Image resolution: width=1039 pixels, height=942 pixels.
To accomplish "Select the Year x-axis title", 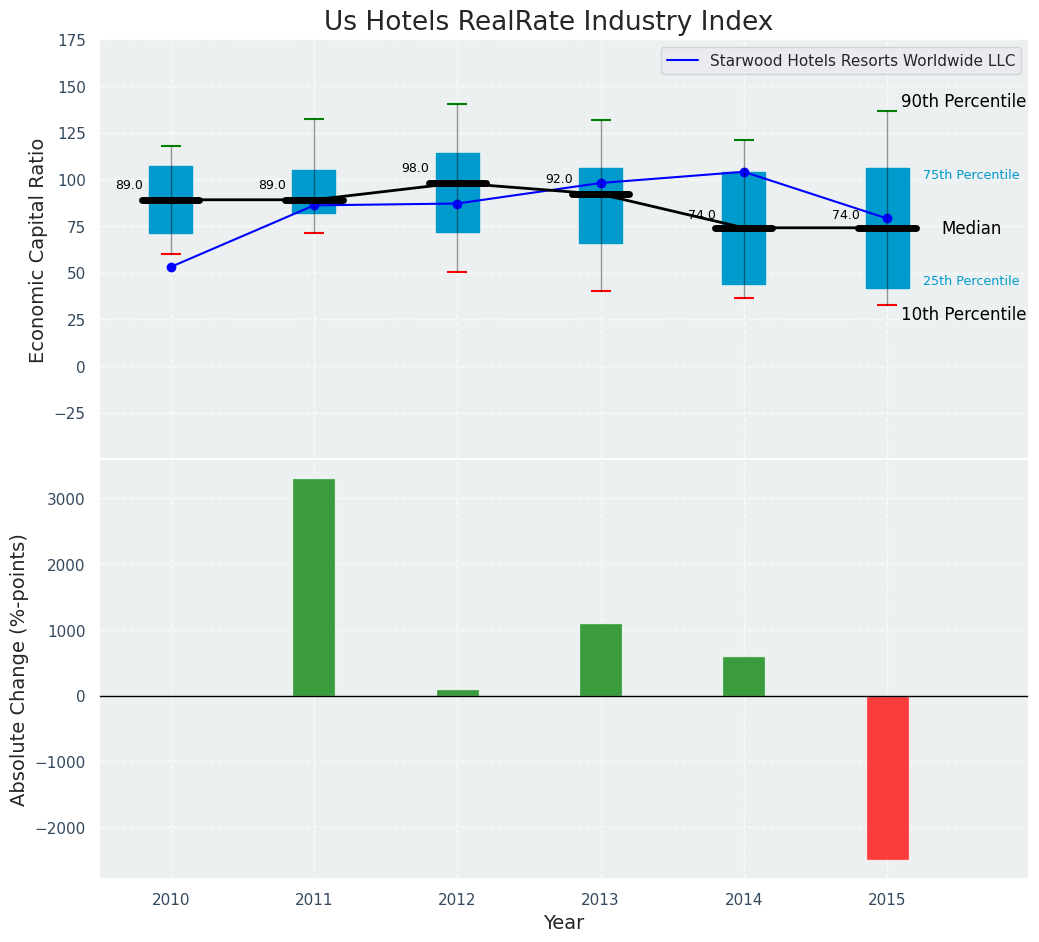I will tap(563, 923).
